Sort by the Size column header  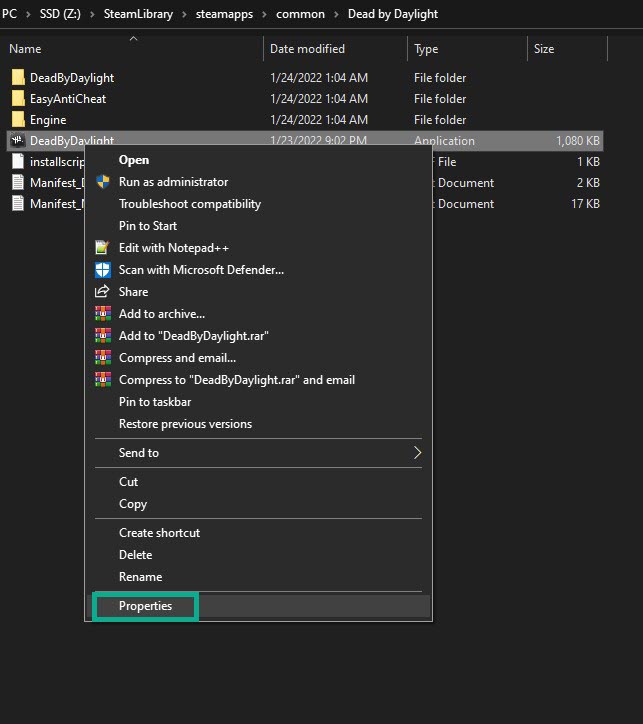(544, 48)
